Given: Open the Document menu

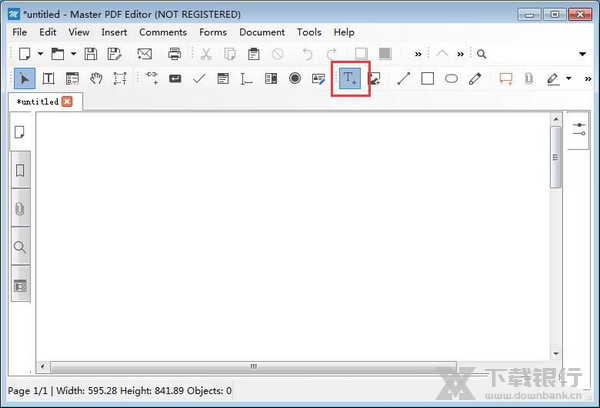Looking at the screenshot, I should 262,32.
